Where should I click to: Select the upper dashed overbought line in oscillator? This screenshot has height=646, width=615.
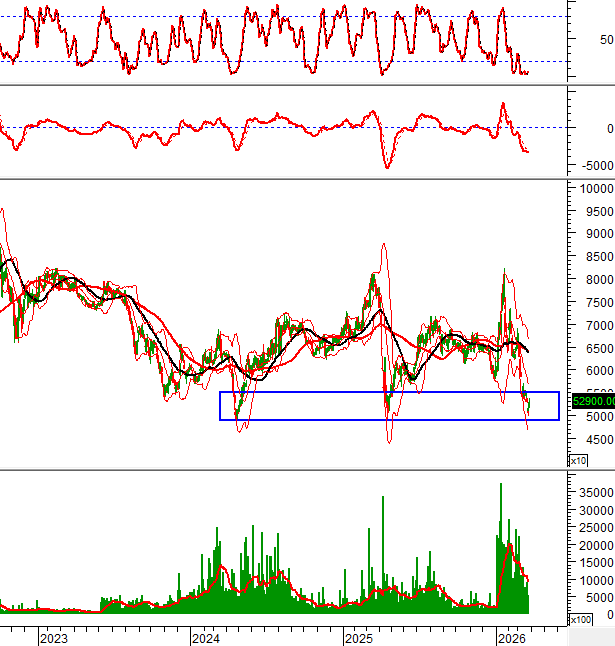click(x=280, y=17)
